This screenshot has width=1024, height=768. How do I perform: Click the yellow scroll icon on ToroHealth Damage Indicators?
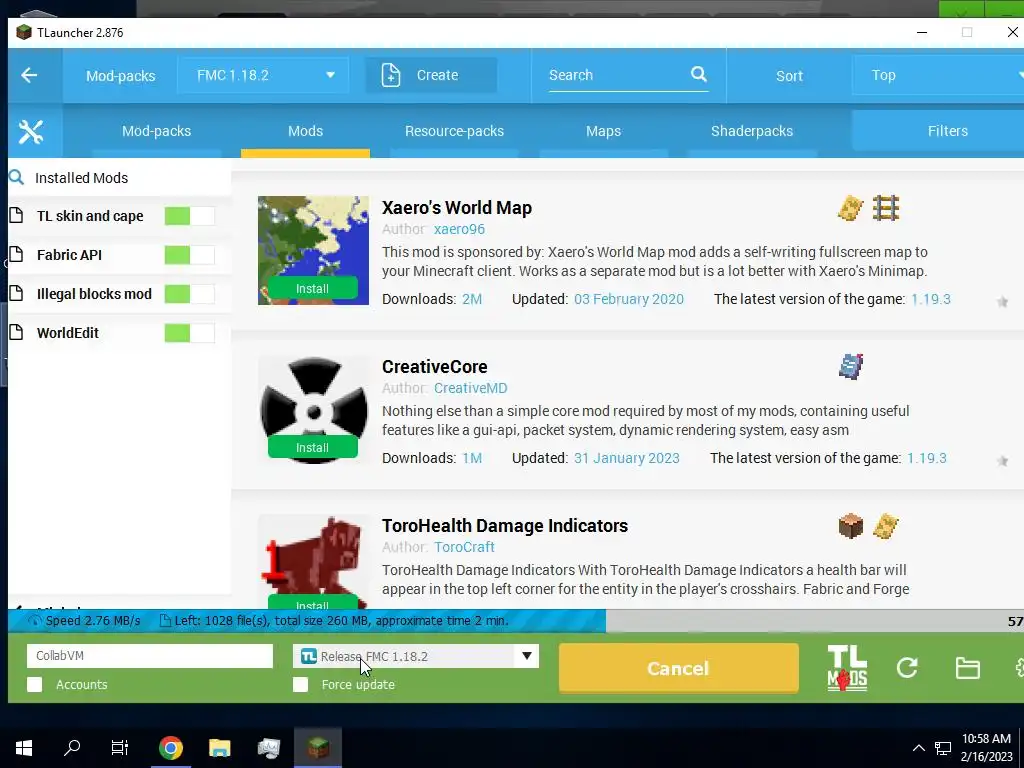886,526
